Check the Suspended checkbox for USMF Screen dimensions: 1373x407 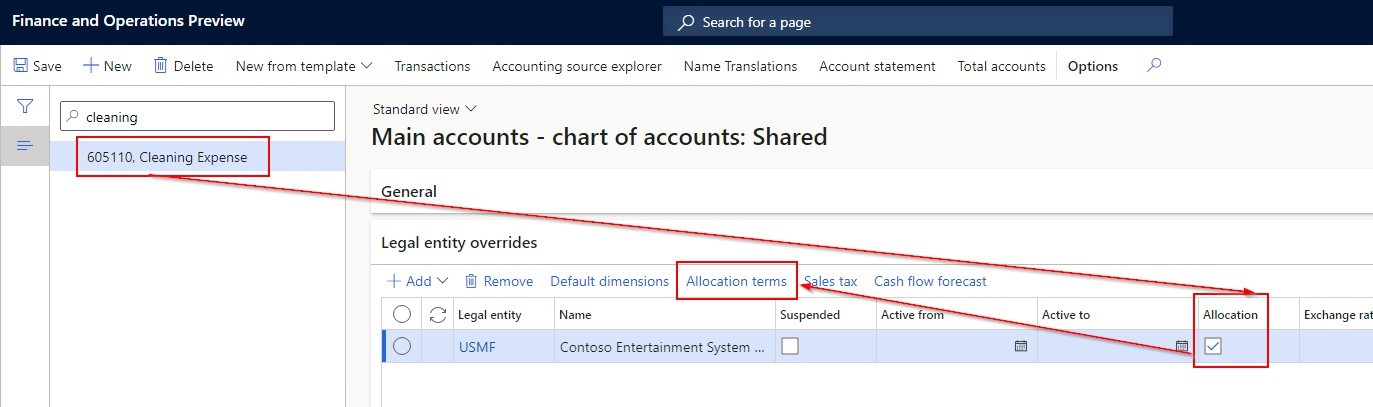790,346
